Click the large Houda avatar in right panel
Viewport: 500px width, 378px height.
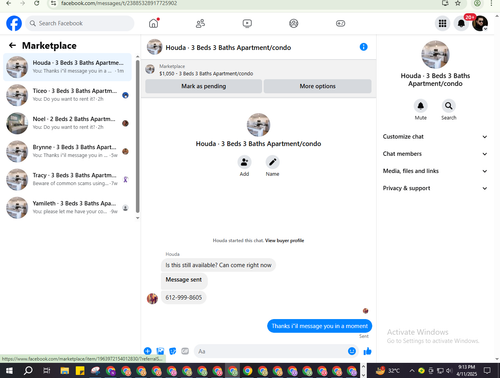(x=435, y=55)
